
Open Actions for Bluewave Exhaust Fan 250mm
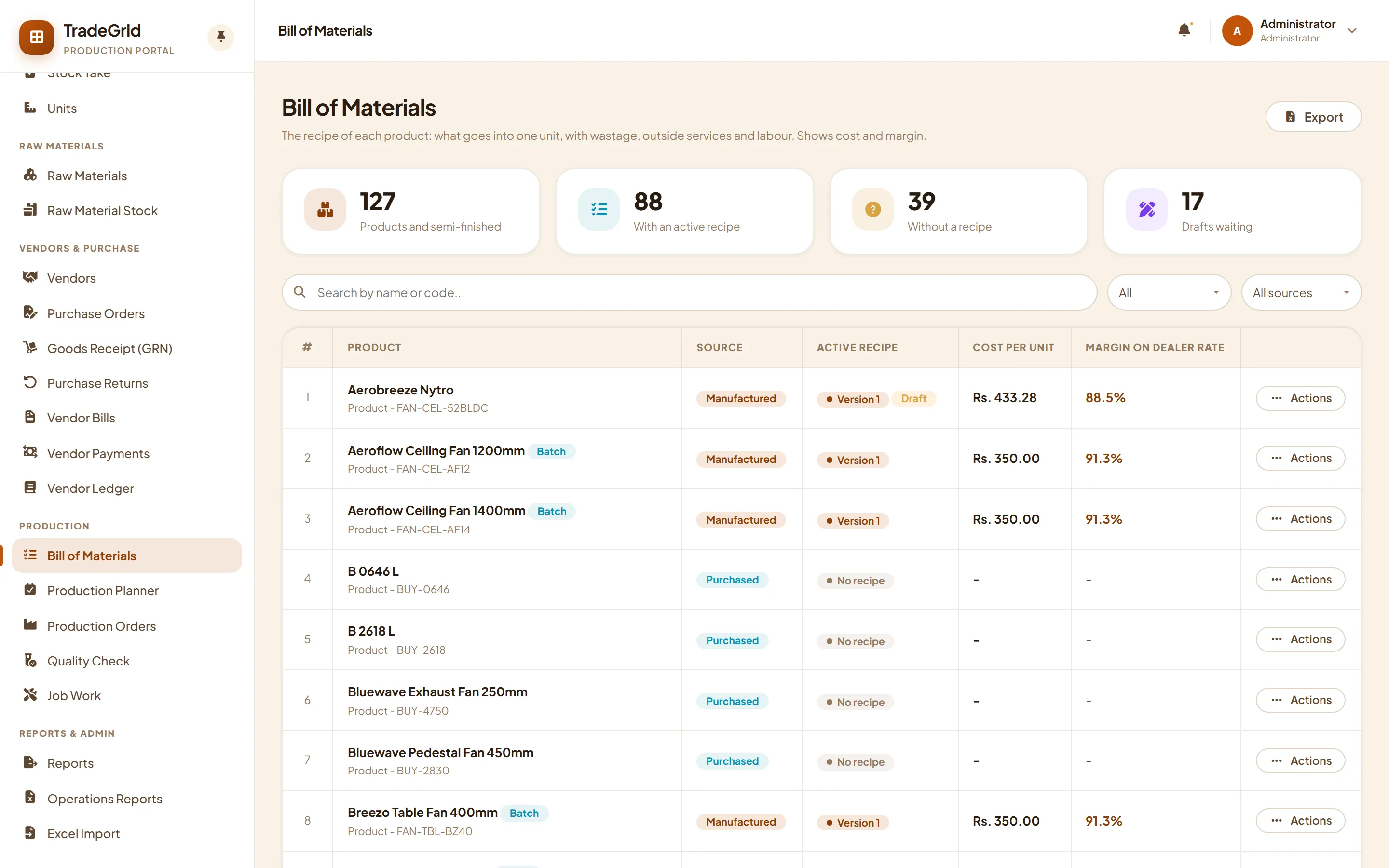[1300, 700]
